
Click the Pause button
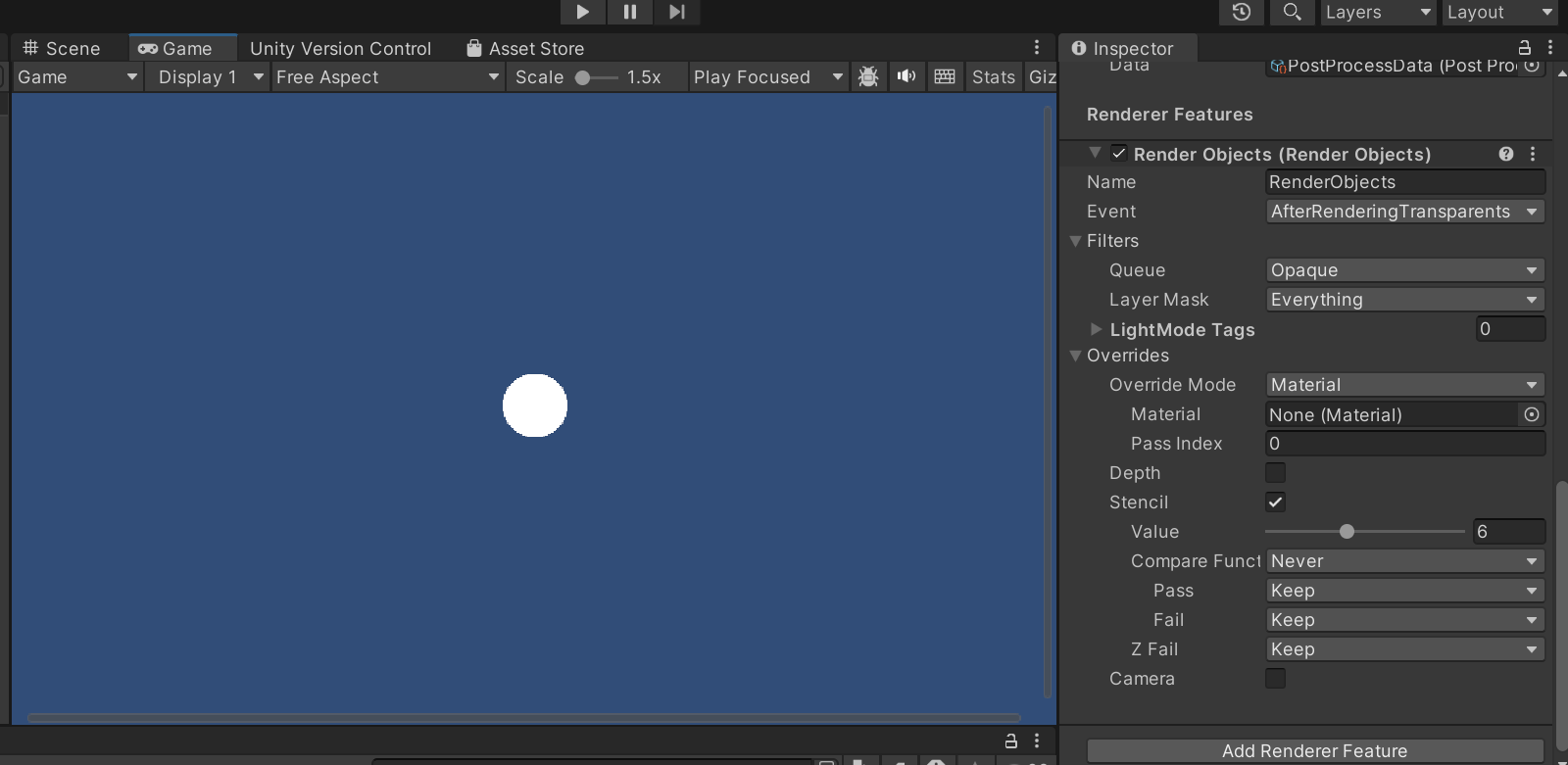630,12
